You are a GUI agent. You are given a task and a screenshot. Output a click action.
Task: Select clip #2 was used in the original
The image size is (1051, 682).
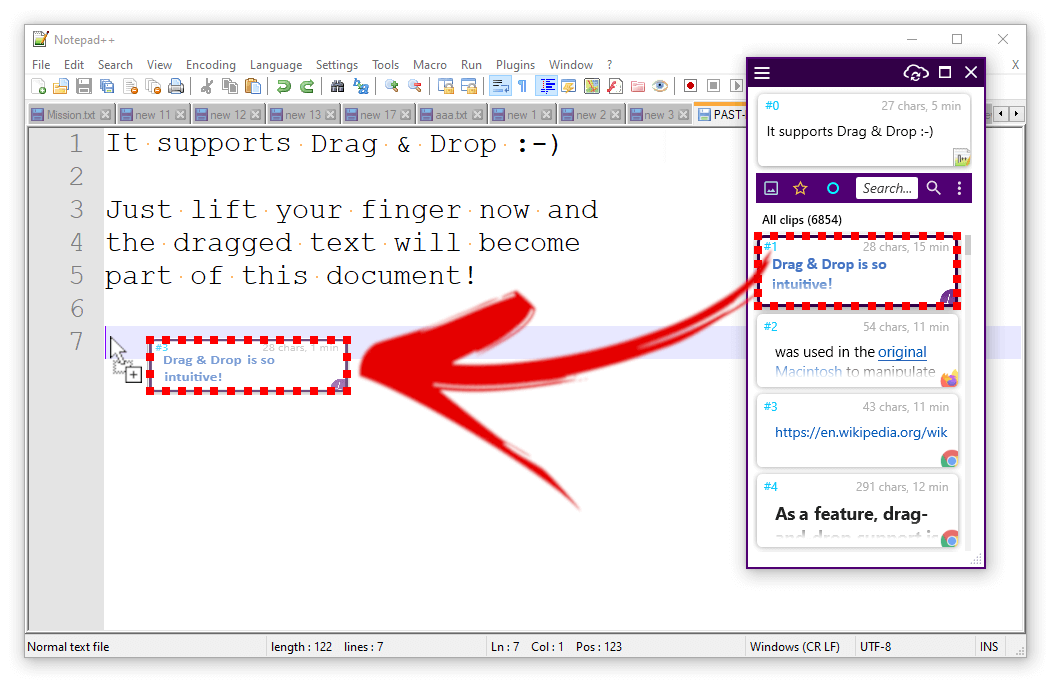tap(857, 352)
